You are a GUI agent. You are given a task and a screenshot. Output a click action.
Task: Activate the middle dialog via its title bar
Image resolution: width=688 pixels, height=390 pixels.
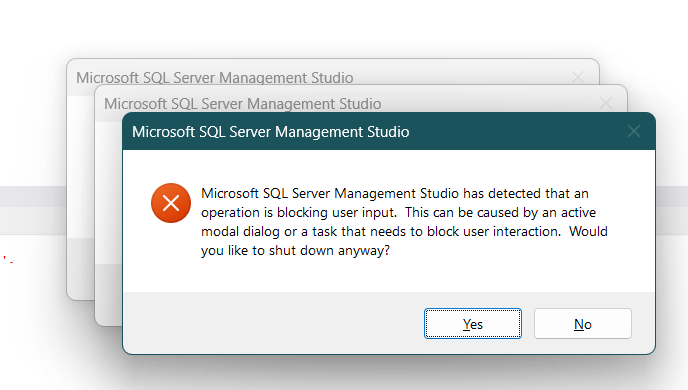[x=243, y=104]
